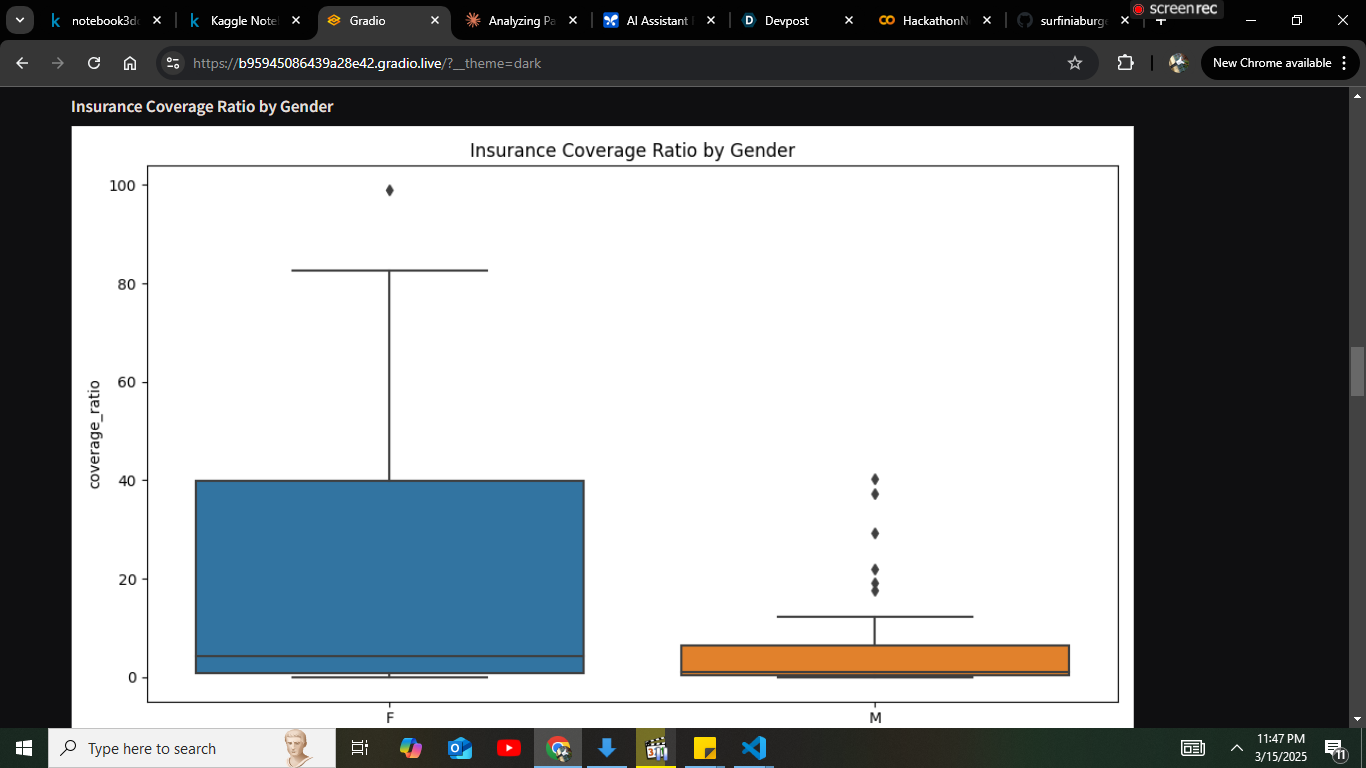Close the Analyzing Pa tab
Screen dimensions: 1366x768
pyautogui.click(x=572, y=20)
